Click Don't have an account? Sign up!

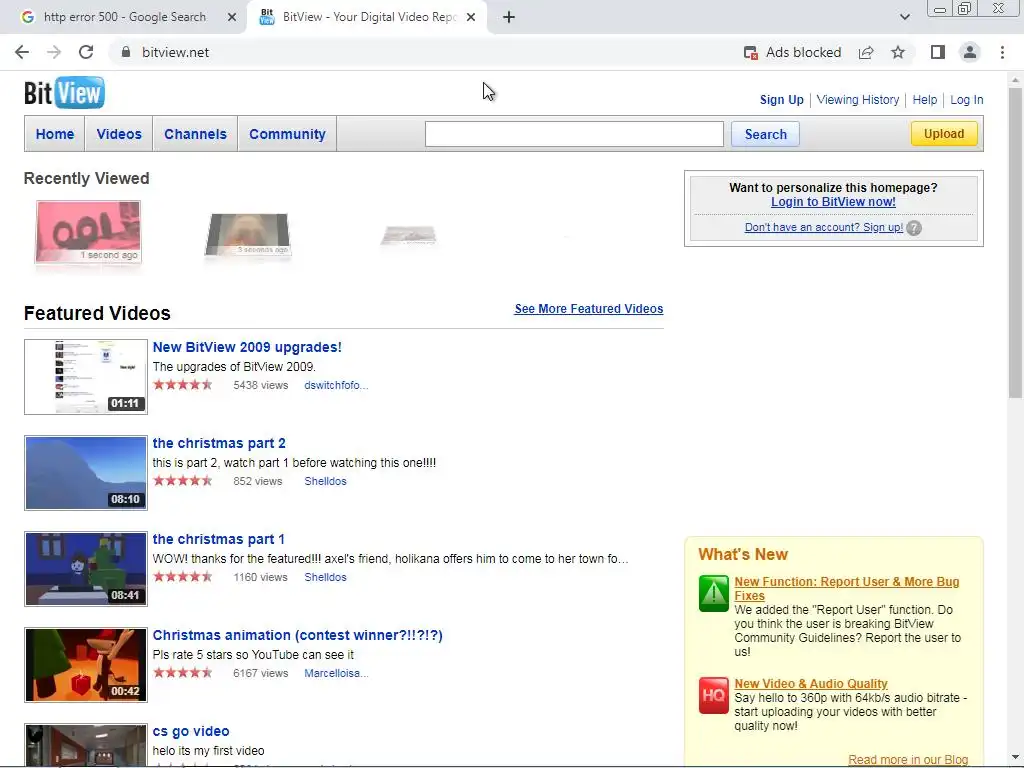coord(824,227)
